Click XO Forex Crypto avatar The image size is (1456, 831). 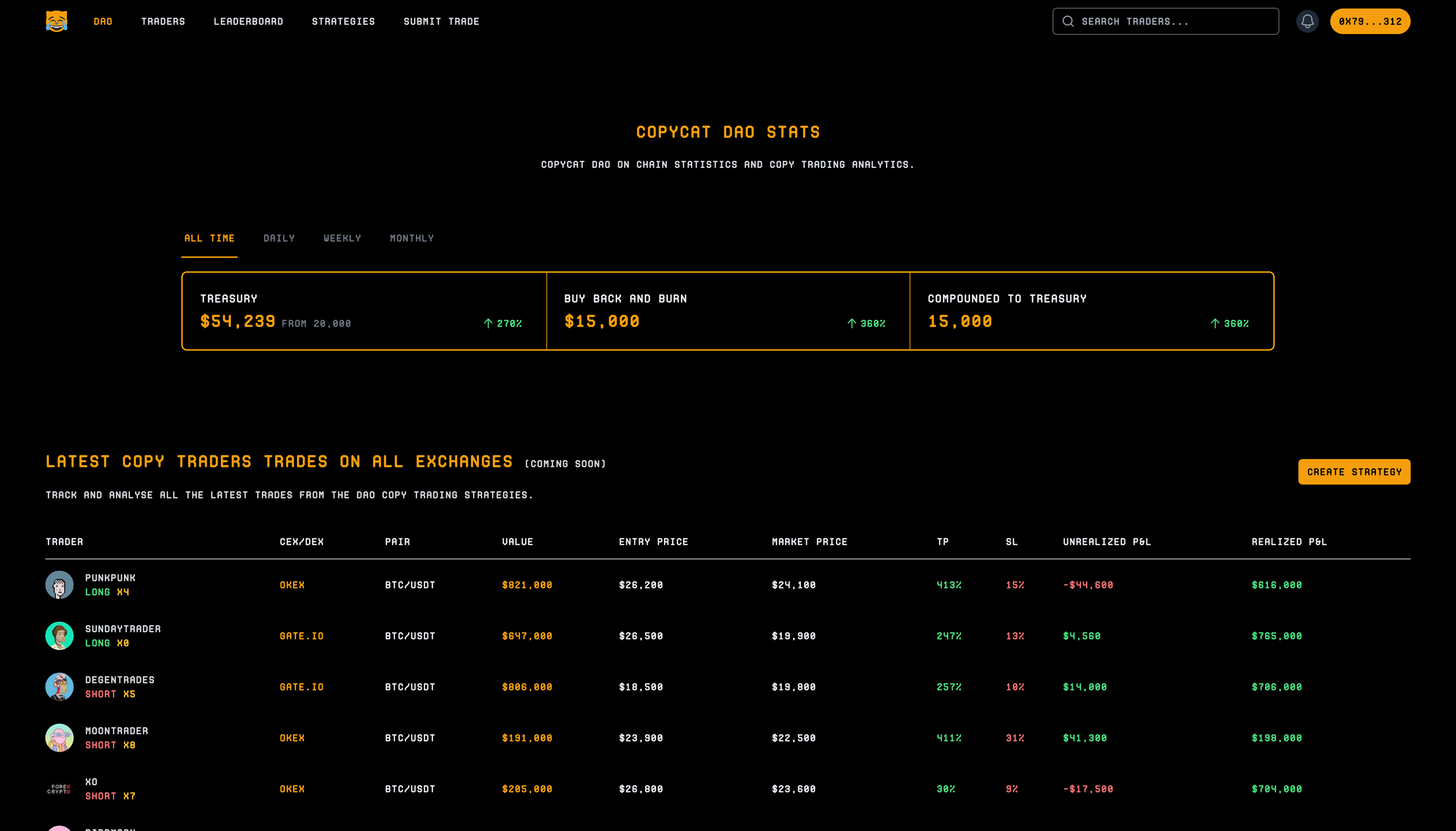pyautogui.click(x=59, y=789)
